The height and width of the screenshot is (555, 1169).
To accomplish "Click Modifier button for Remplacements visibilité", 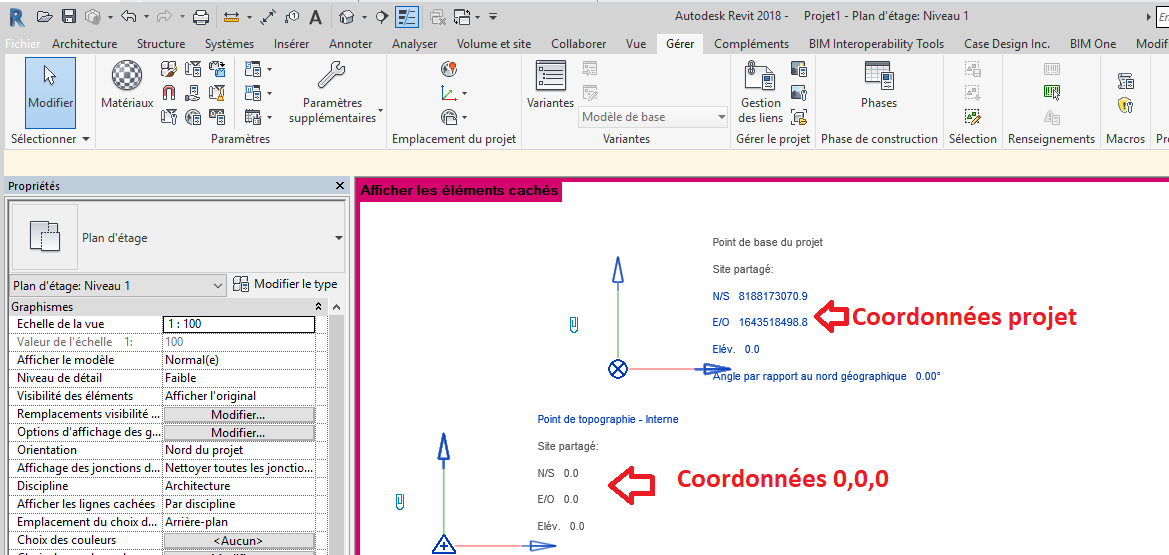I will coord(239,415).
